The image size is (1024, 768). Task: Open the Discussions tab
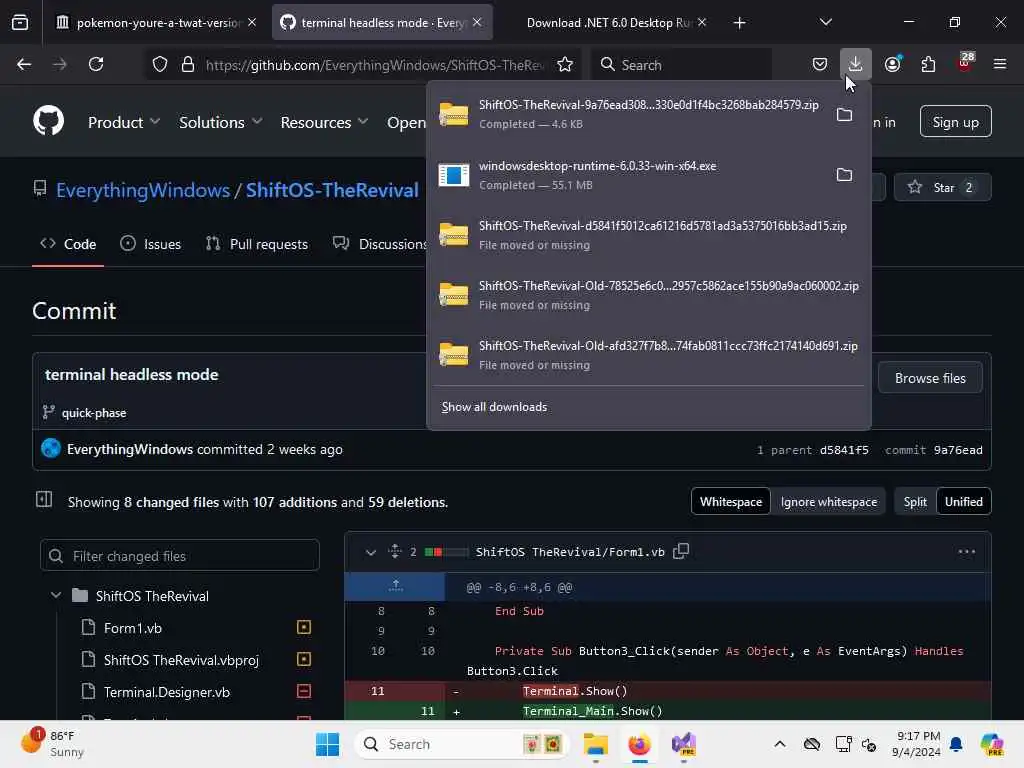click(379, 244)
